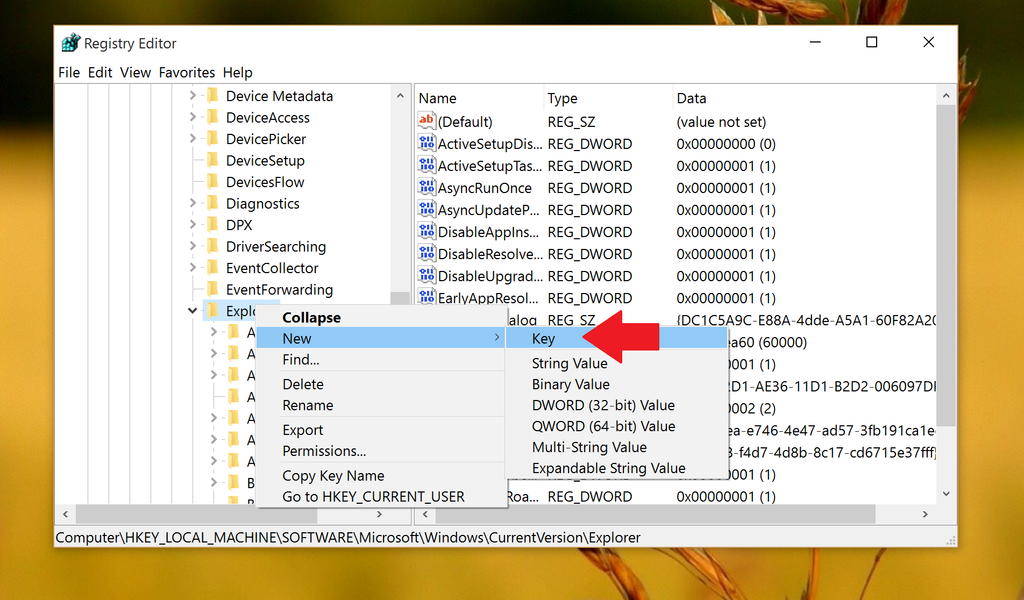Select the AsyncUpdateP... DWORD icon
The width and height of the screenshot is (1024, 600).
pos(426,210)
